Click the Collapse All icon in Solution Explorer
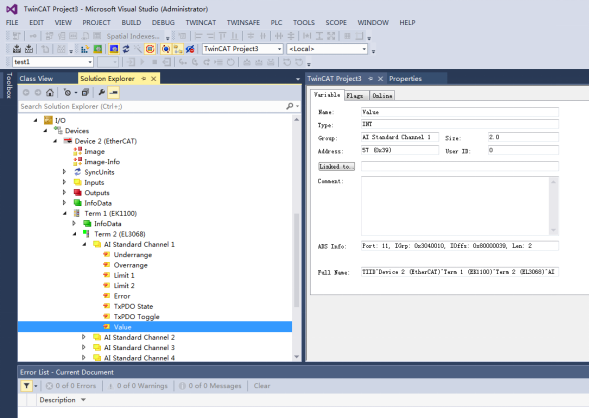 coord(85,92)
